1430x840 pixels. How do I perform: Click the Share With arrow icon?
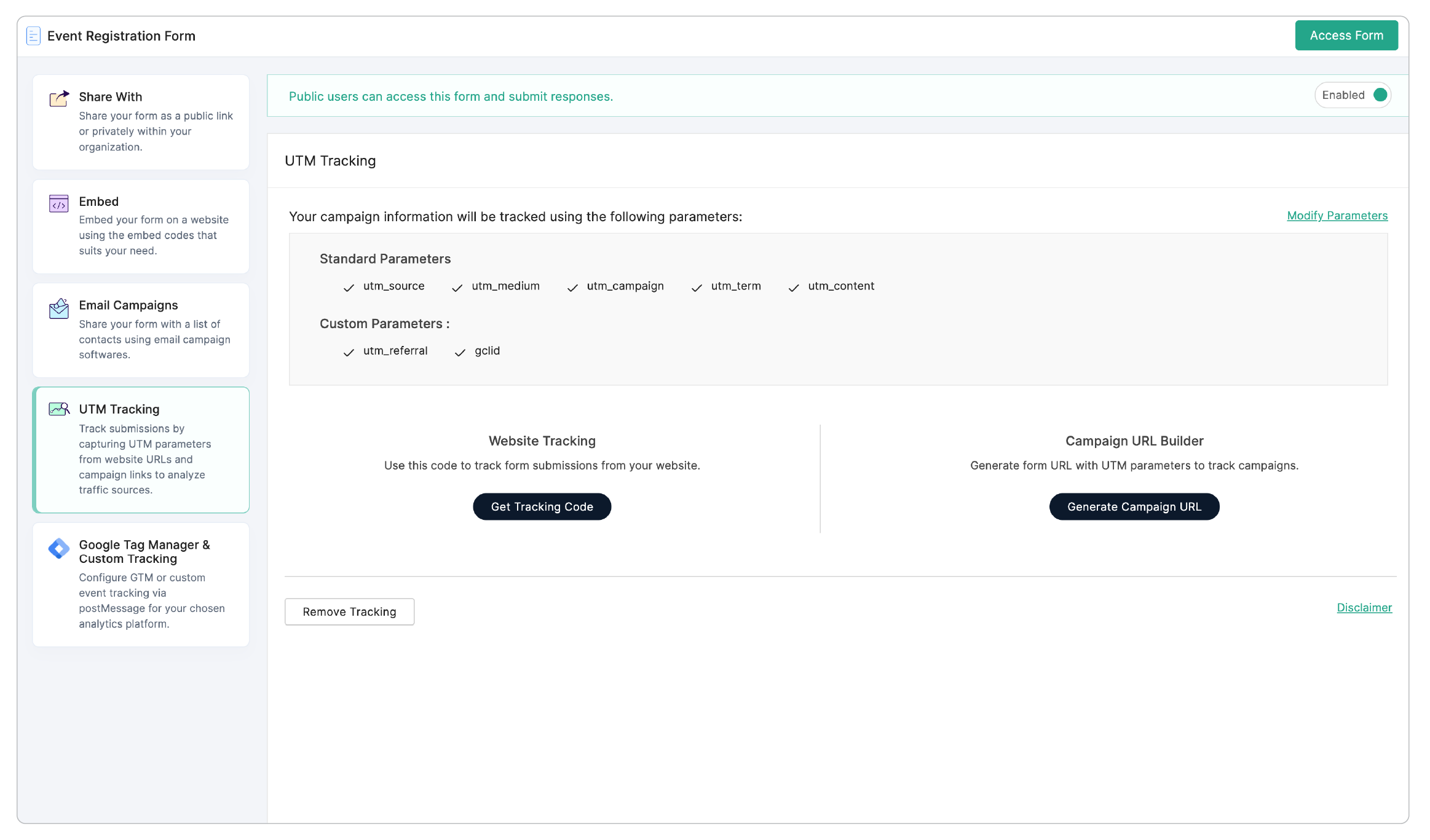(59, 98)
